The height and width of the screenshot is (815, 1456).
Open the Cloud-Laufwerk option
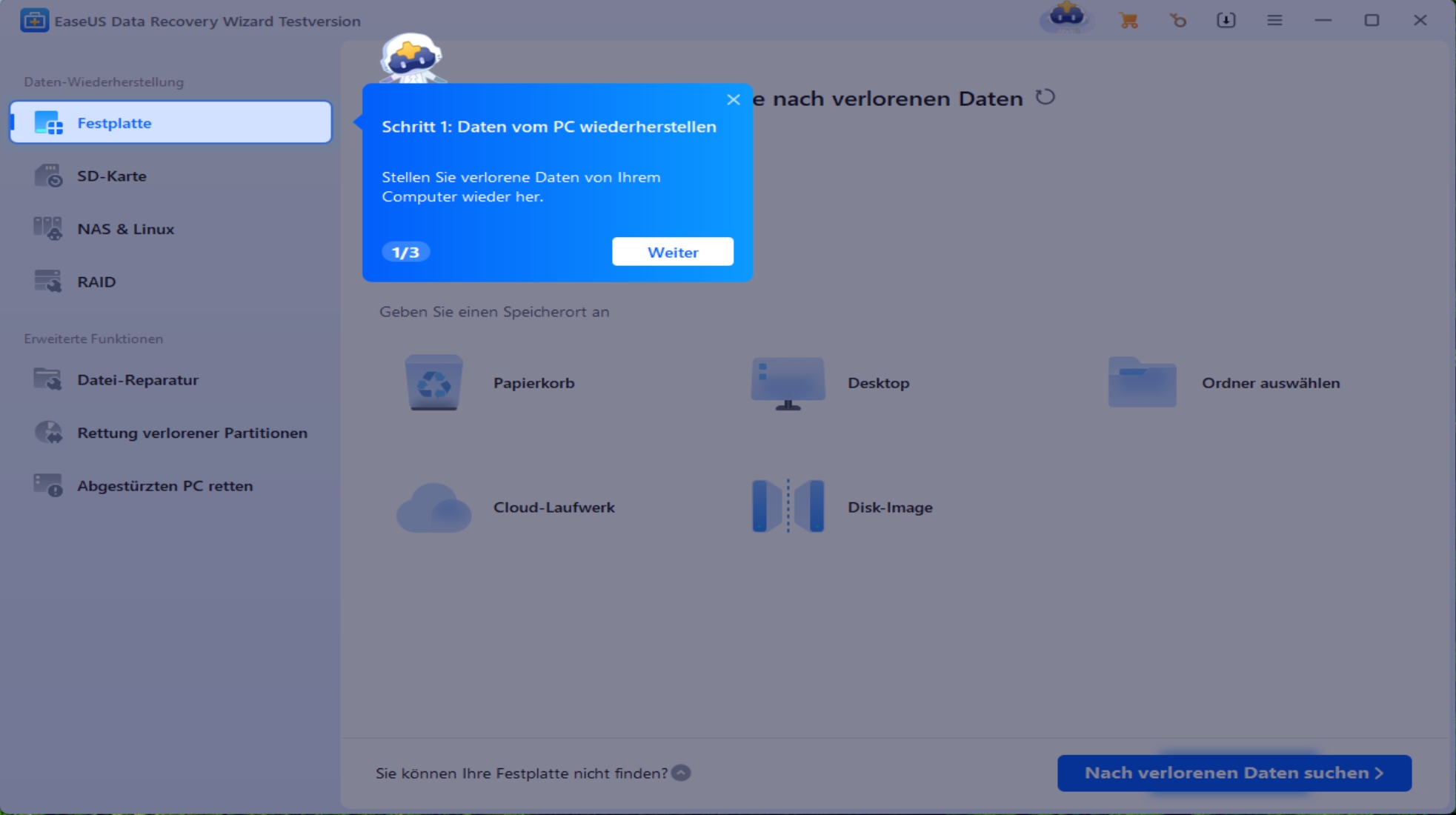[433, 508]
